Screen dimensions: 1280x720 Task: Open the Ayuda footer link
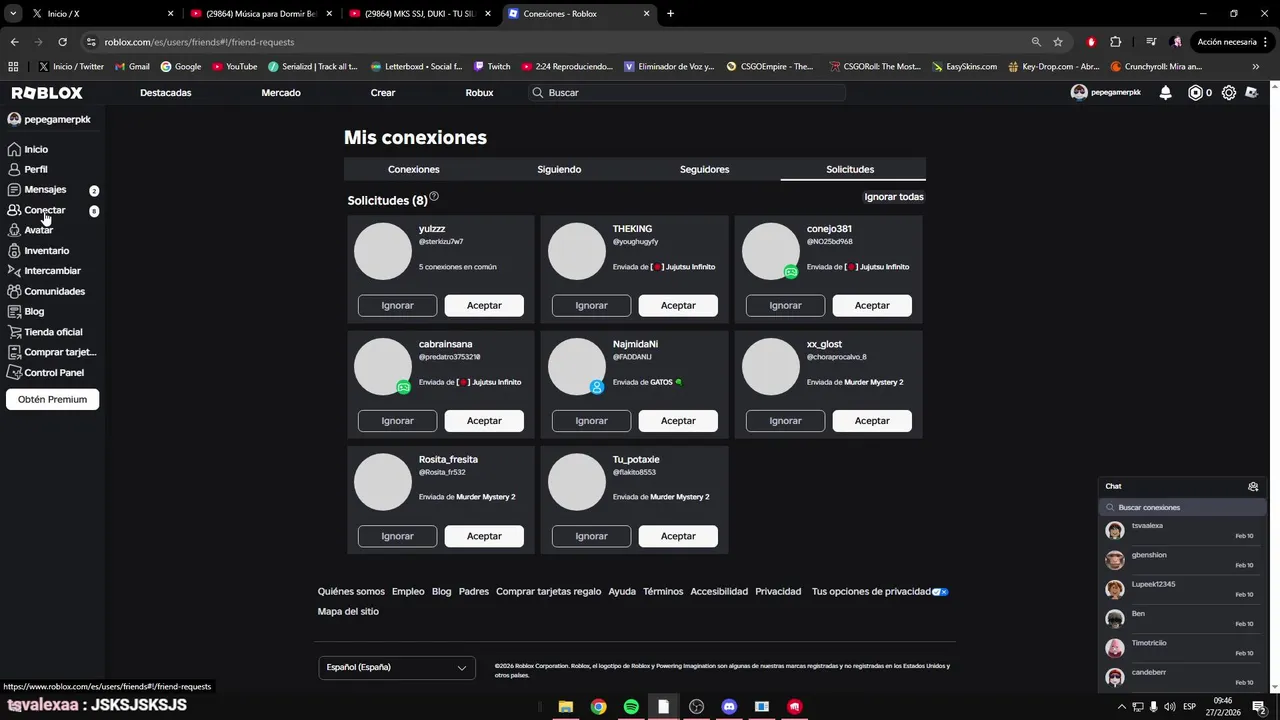point(622,591)
